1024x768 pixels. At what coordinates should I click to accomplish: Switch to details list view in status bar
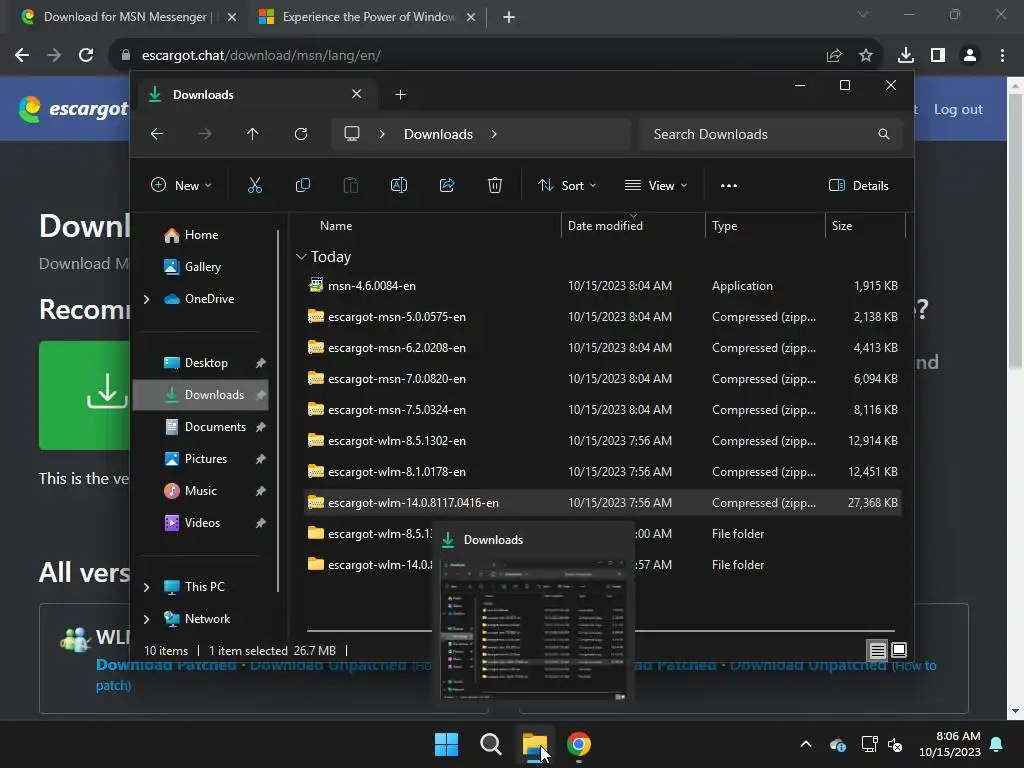[x=877, y=650]
